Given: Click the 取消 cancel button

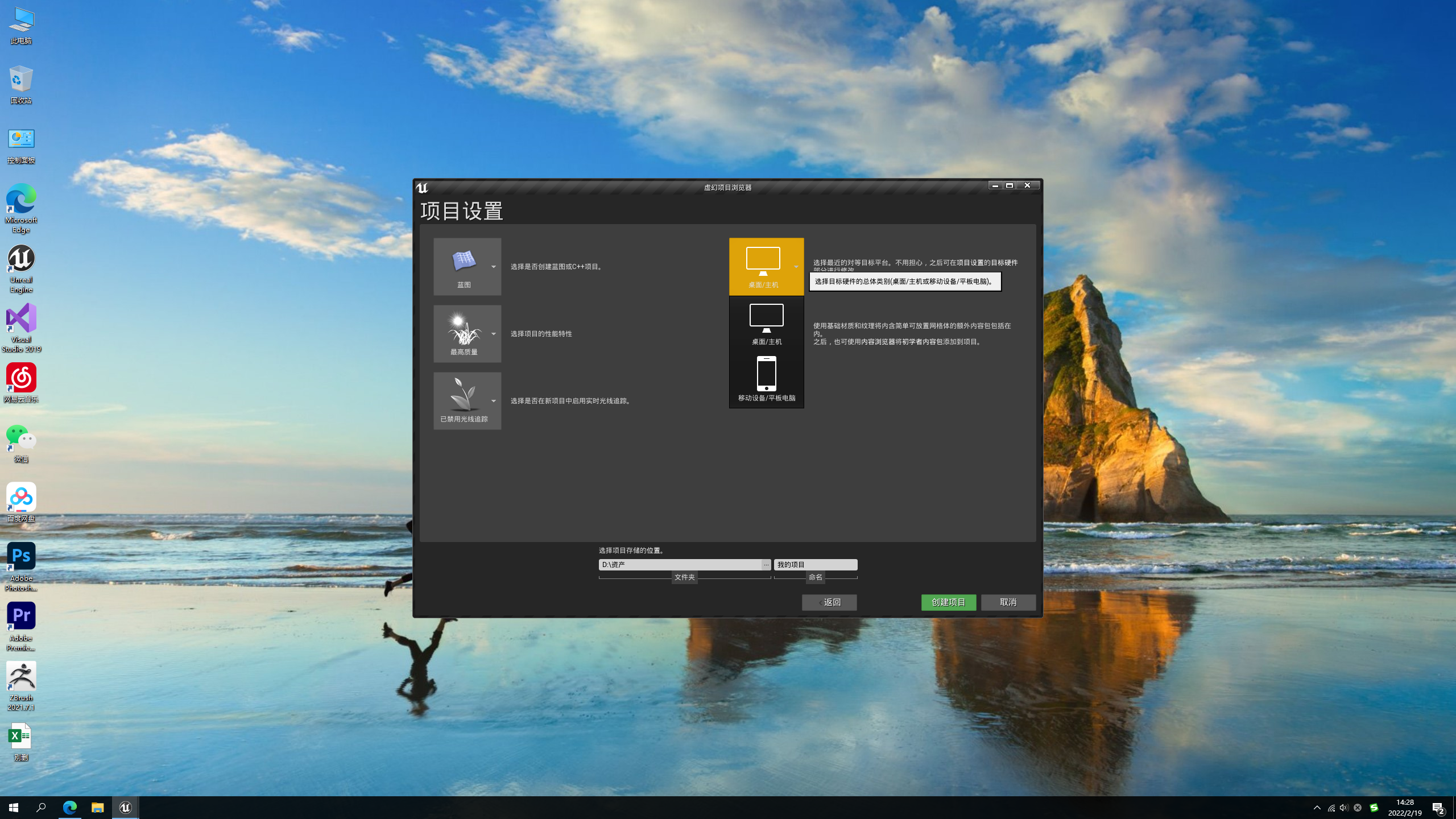Looking at the screenshot, I should 1008,602.
